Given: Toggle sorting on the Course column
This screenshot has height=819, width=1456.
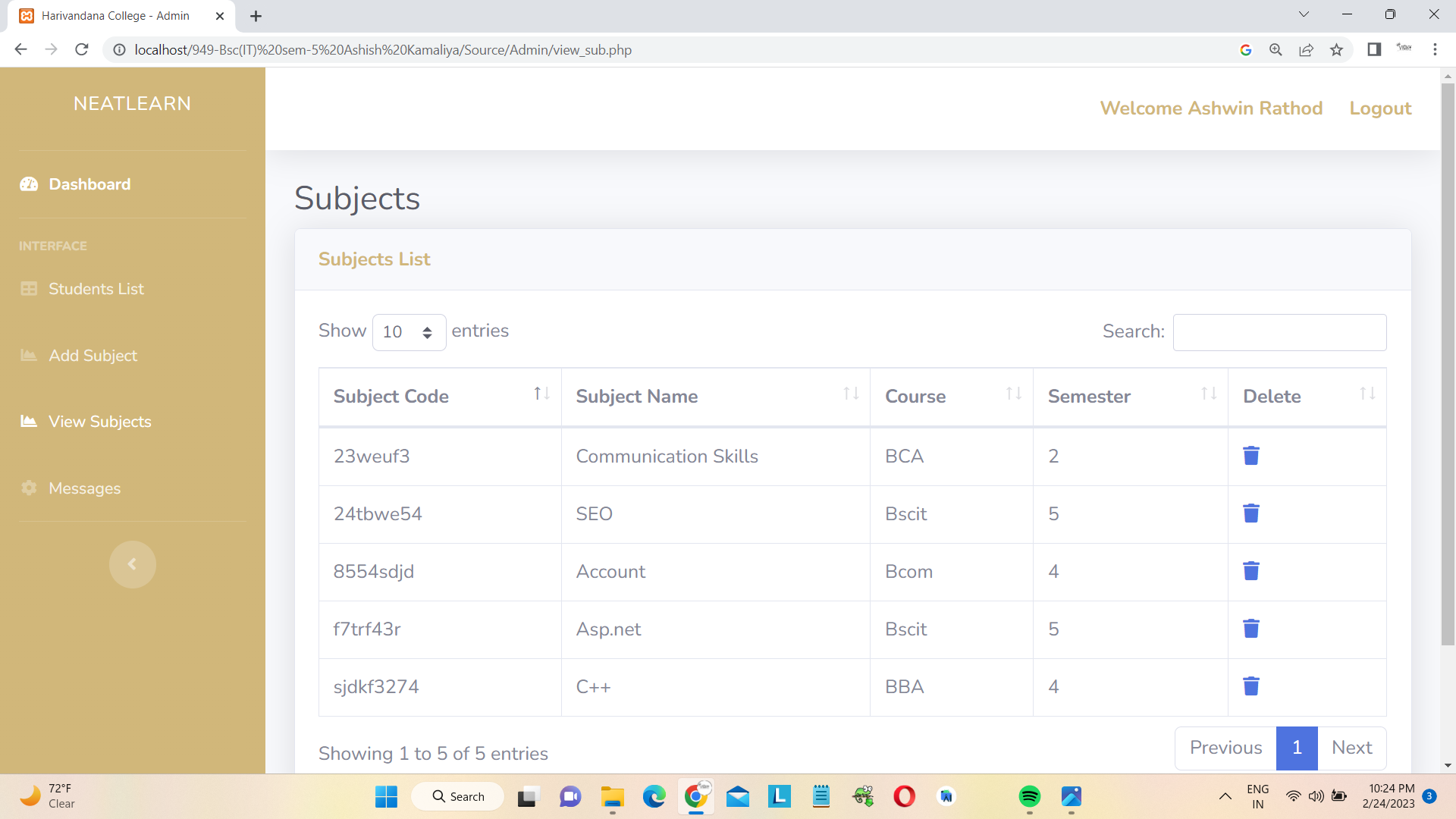Looking at the screenshot, I should [1014, 394].
